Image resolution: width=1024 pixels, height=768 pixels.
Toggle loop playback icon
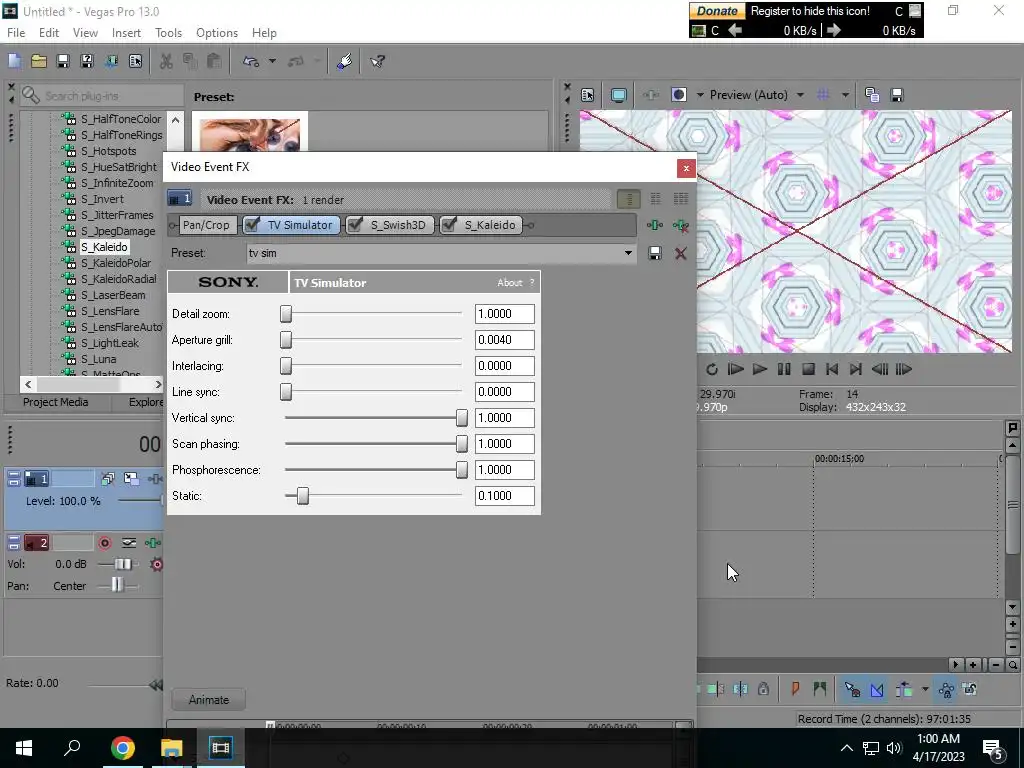click(712, 370)
